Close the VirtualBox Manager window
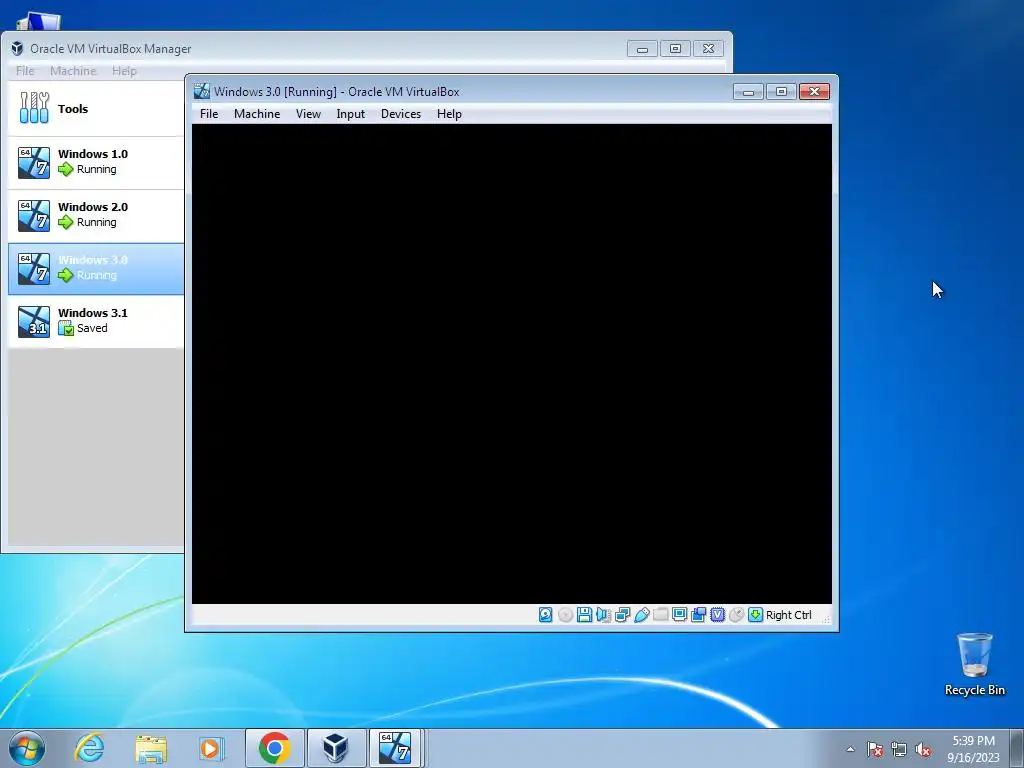Image resolution: width=1024 pixels, height=768 pixels. [709, 49]
